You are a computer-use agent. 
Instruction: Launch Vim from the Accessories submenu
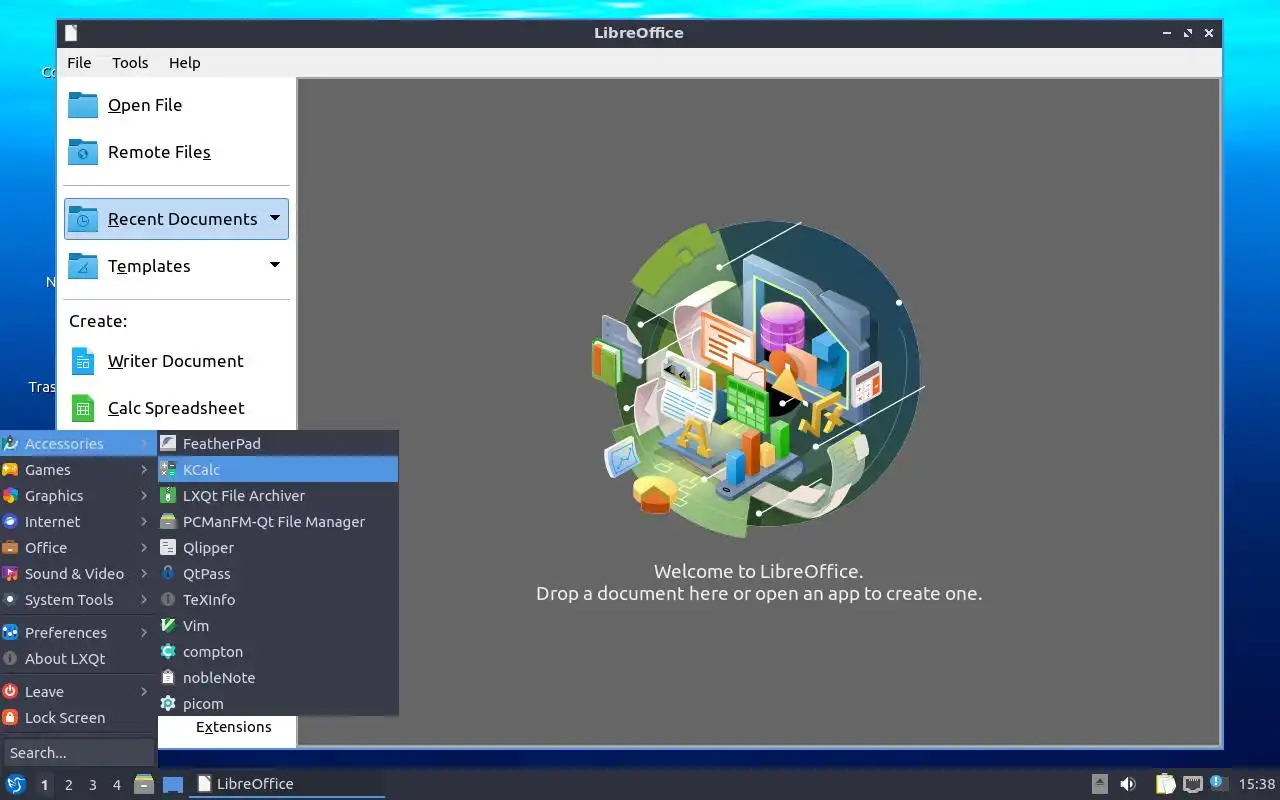click(278, 625)
